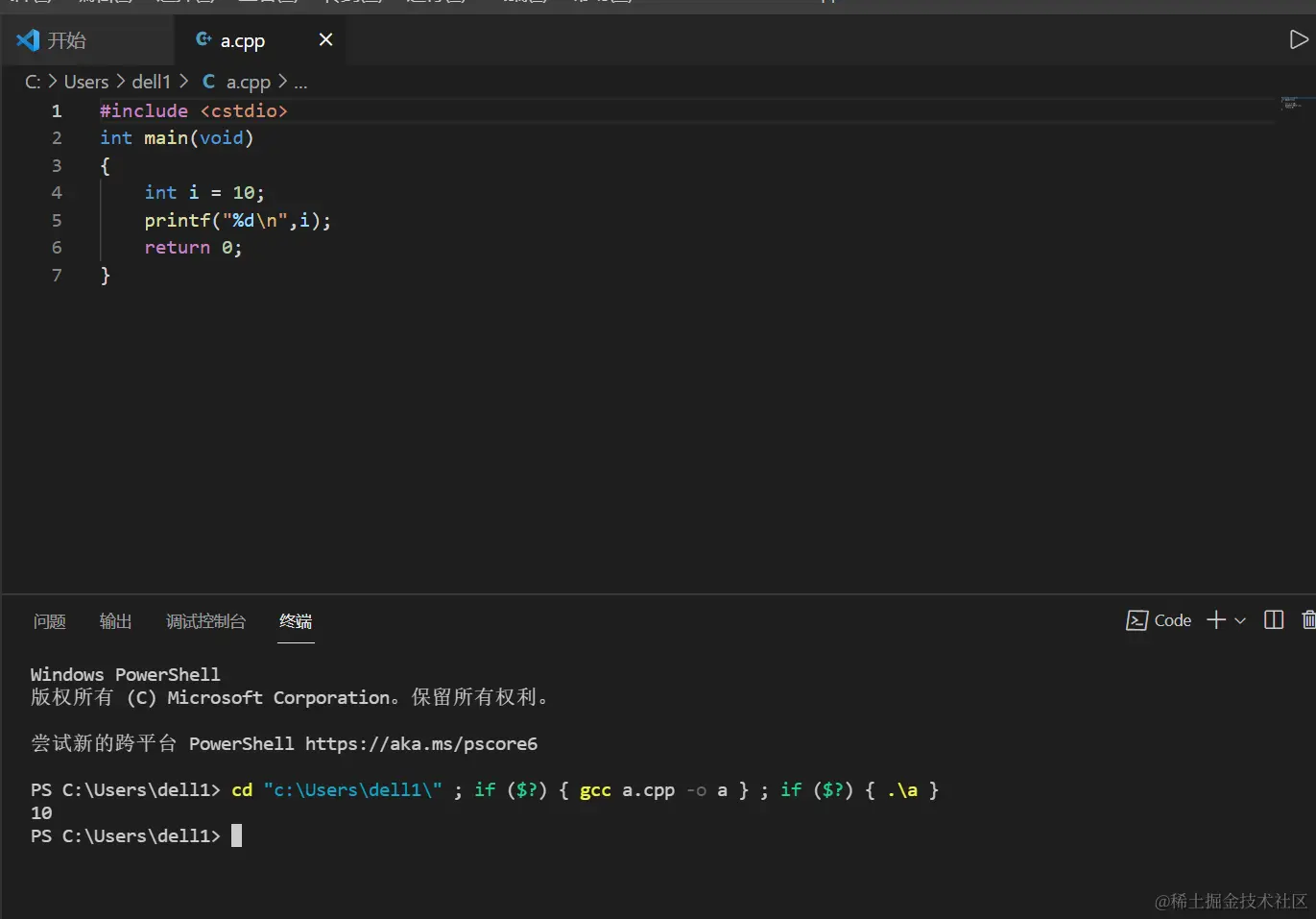The image size is (1316, 919).
Task: Expand the terminal launch profile dropdown
Action: pyautogui.click(x=1240, y=620)
